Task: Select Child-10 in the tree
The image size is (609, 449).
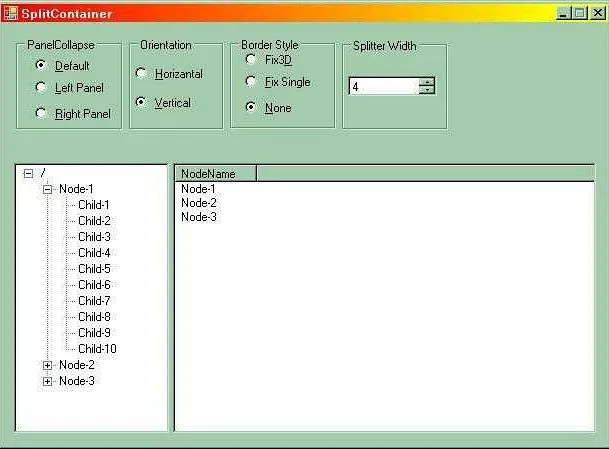Action: tap(97, 349)
